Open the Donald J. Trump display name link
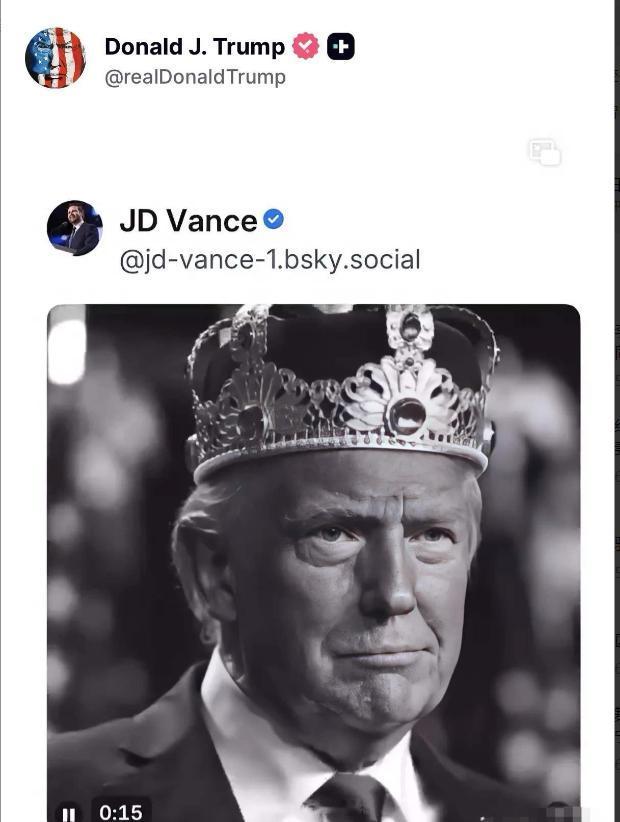620x822 pixels. click(194, 47)
